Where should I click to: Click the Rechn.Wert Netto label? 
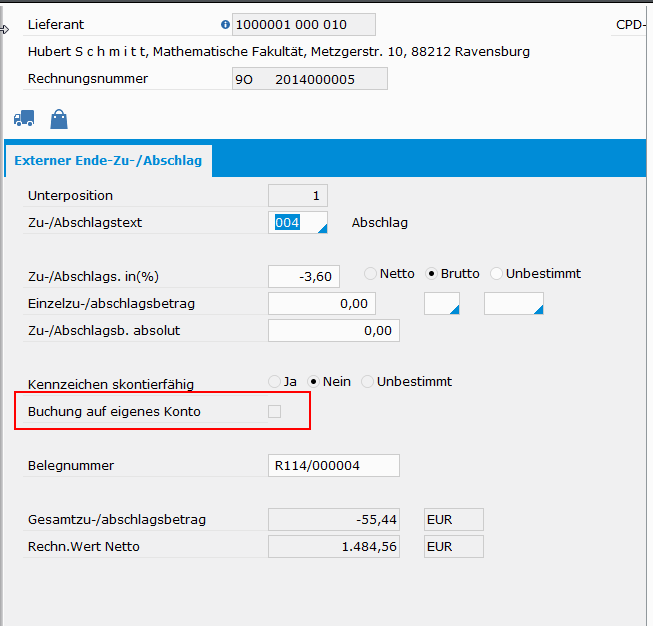(x=84, y=546)
